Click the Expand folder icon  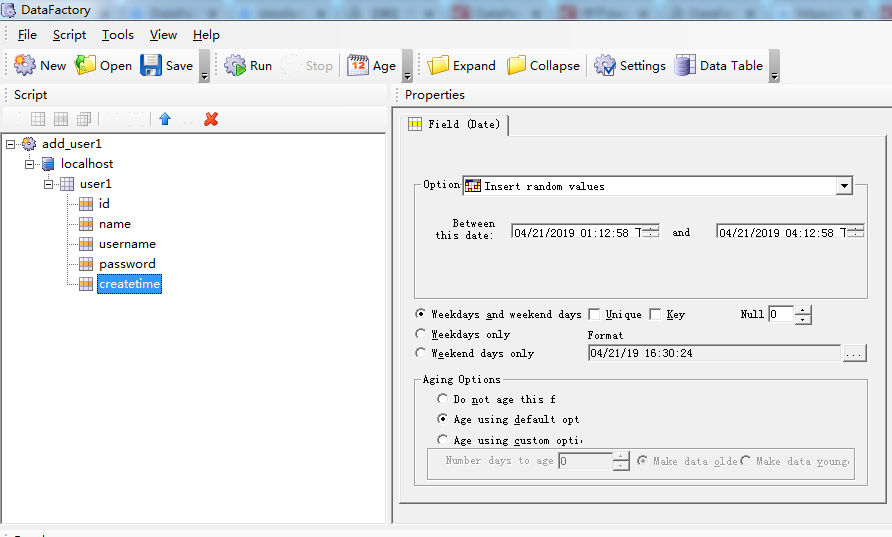[x=438, y=65]
